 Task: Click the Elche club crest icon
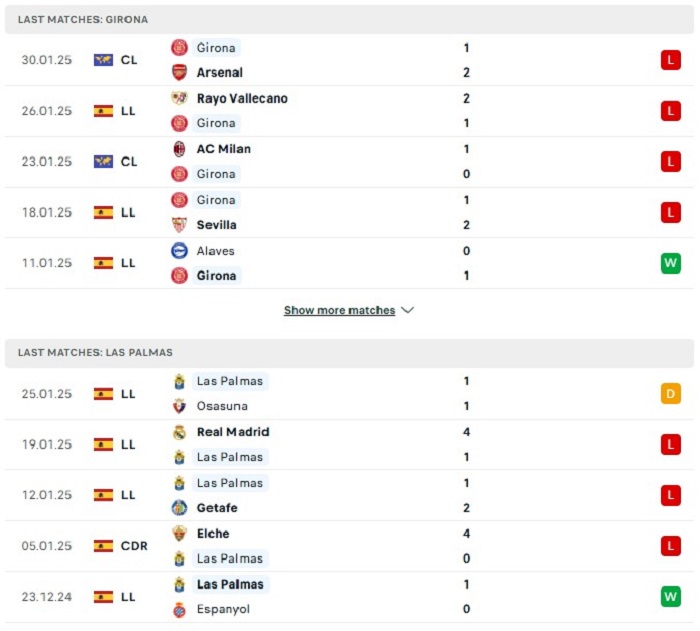(179, 534)
